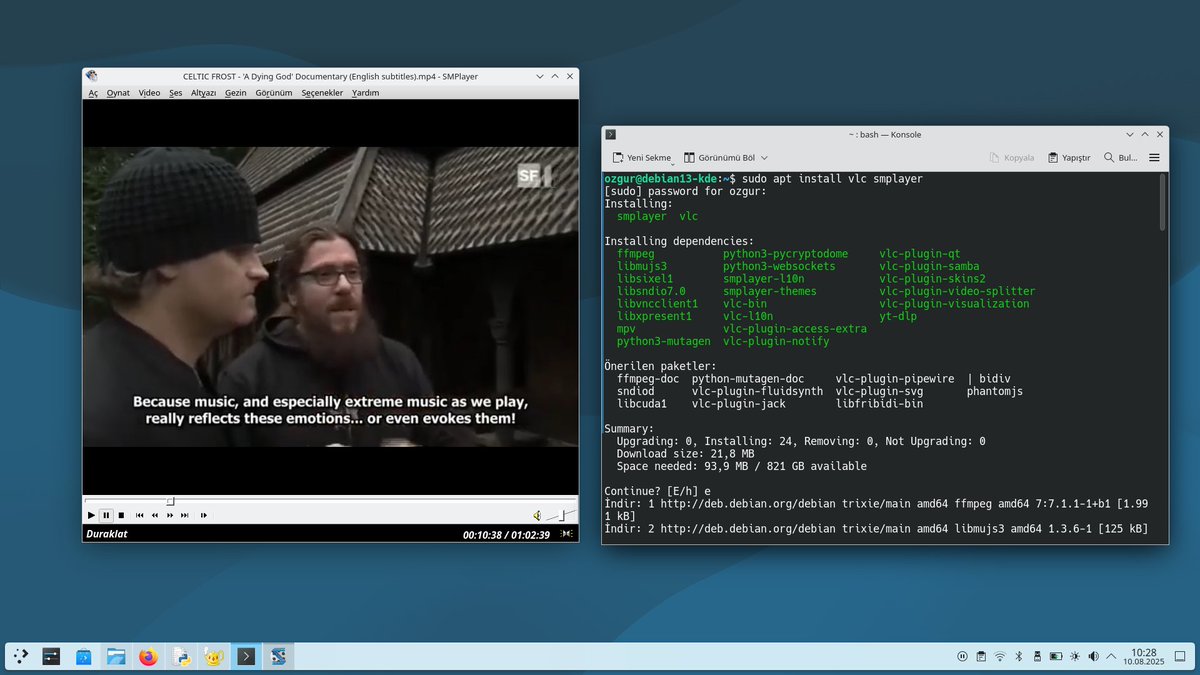
Task: Open the Görünümü Böl split-view dropdown
Action: pos(764,157)
